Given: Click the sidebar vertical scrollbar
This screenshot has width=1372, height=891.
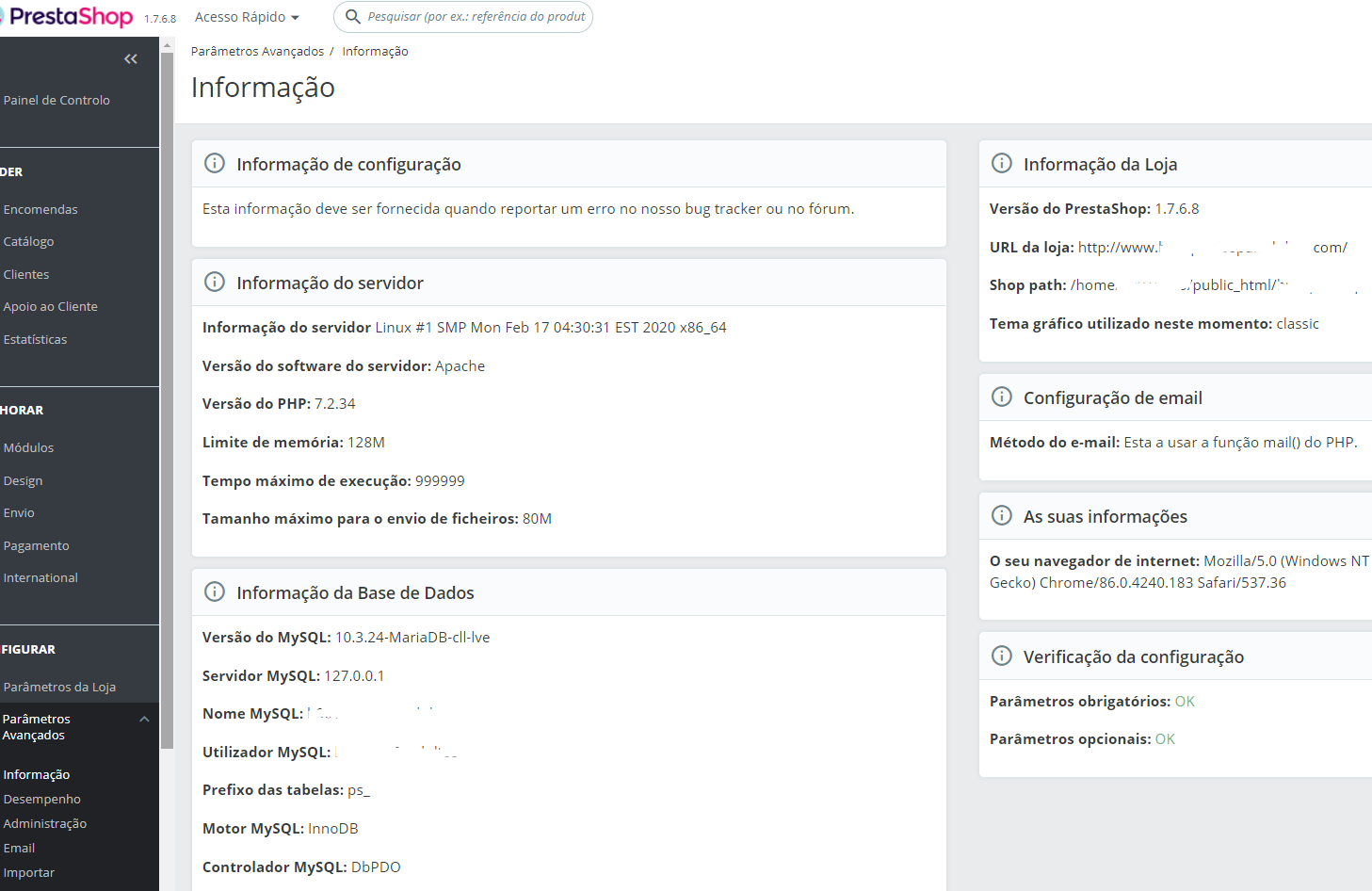Looking at the screenshot, I should pyautogui.click(x=167, y=400).
